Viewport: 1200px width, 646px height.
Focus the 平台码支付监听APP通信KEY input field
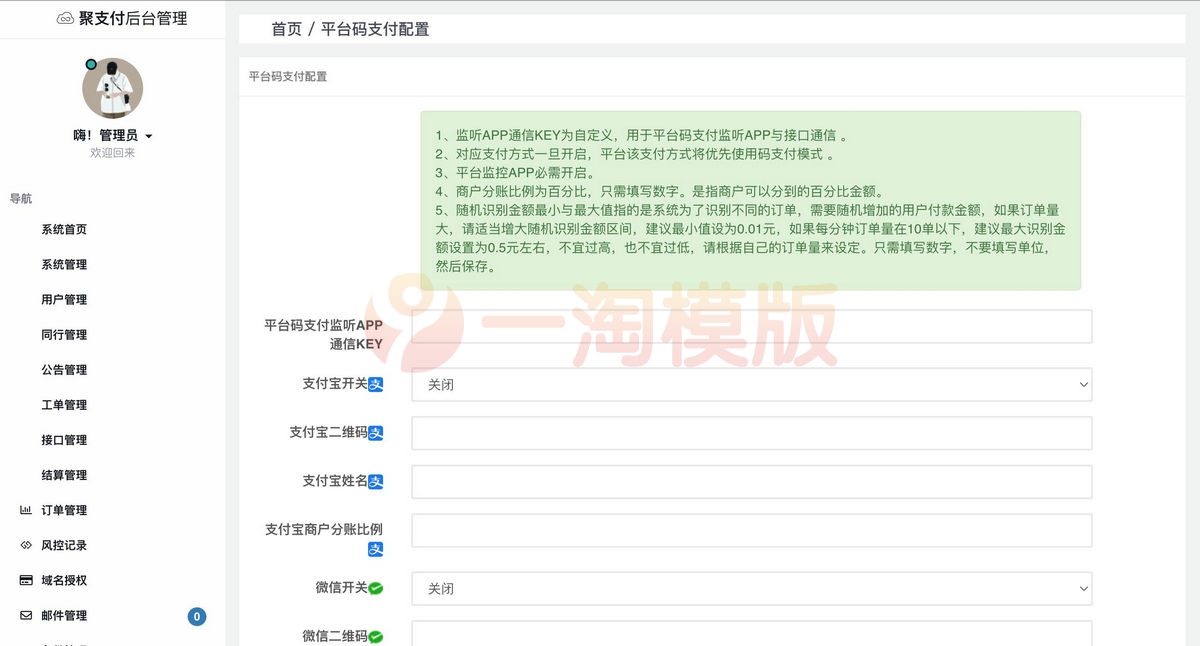click(x=752, y=326)
